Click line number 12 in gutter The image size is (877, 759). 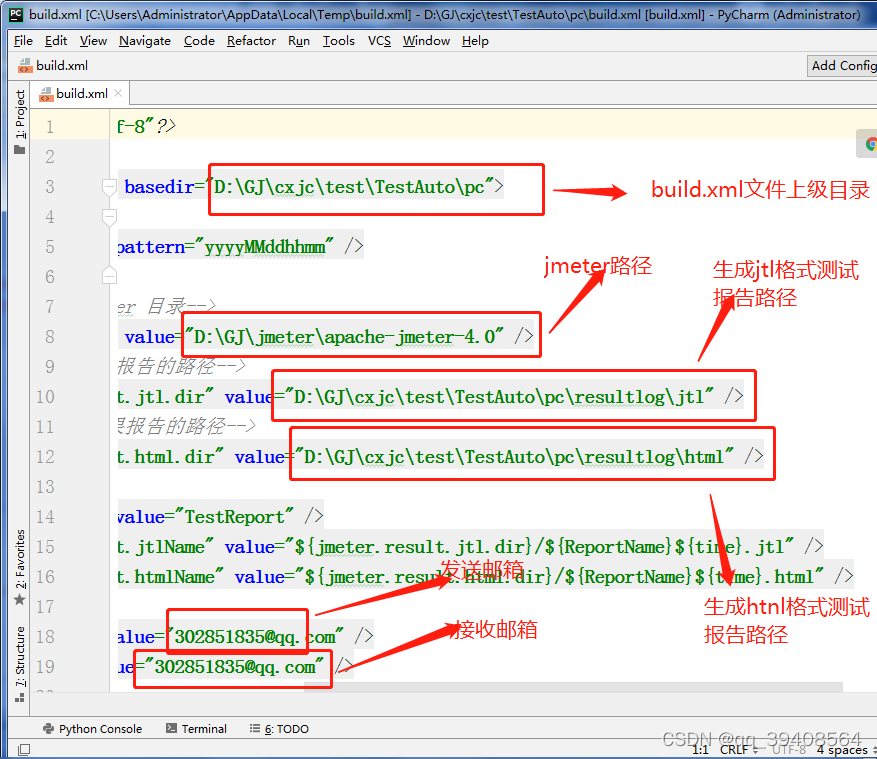coord(45,457)
